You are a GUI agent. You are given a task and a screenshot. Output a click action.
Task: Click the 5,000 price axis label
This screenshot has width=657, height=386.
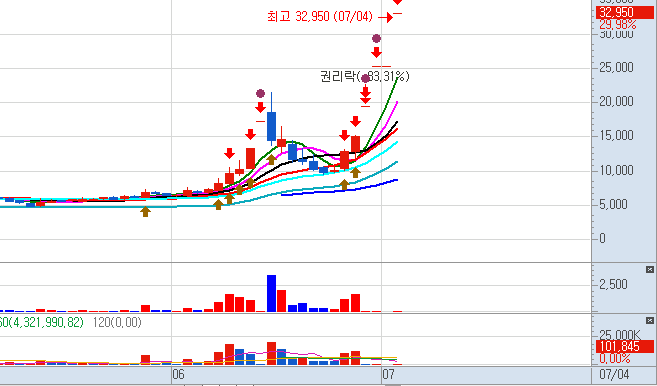click(x=613, y=204)
